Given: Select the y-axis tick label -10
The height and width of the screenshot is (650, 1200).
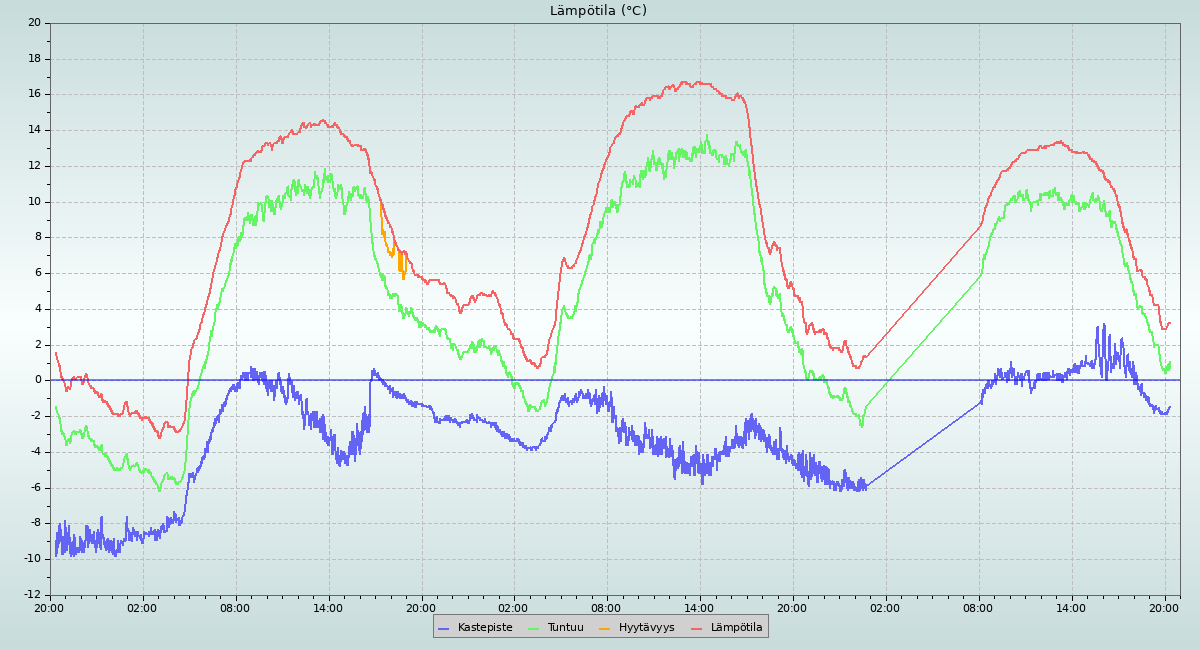Looking at the screenshot, I should tap(31, 559).
